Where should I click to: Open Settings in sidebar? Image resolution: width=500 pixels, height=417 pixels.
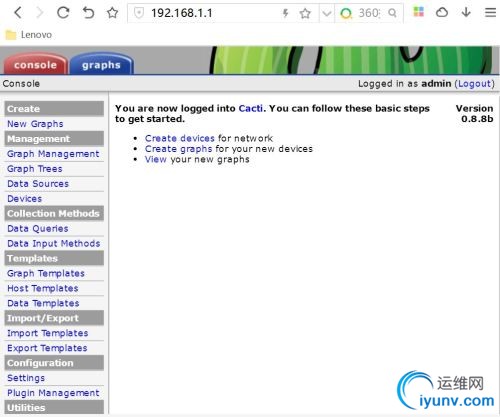pyautogui.click(x=26, y=378)
